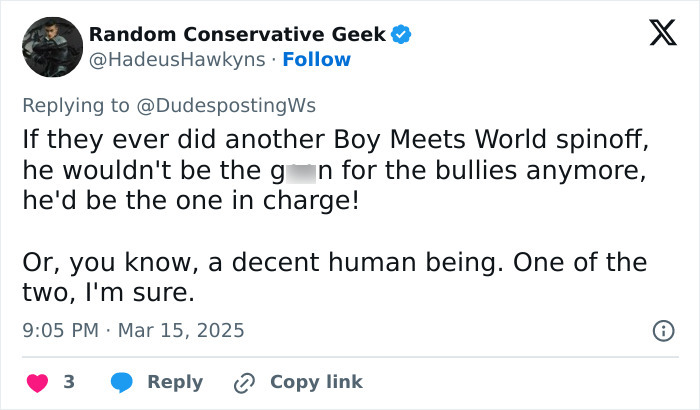700x410 pixels.
Task: Click the Reply speech bubble icon
Action: click(122, 382)
